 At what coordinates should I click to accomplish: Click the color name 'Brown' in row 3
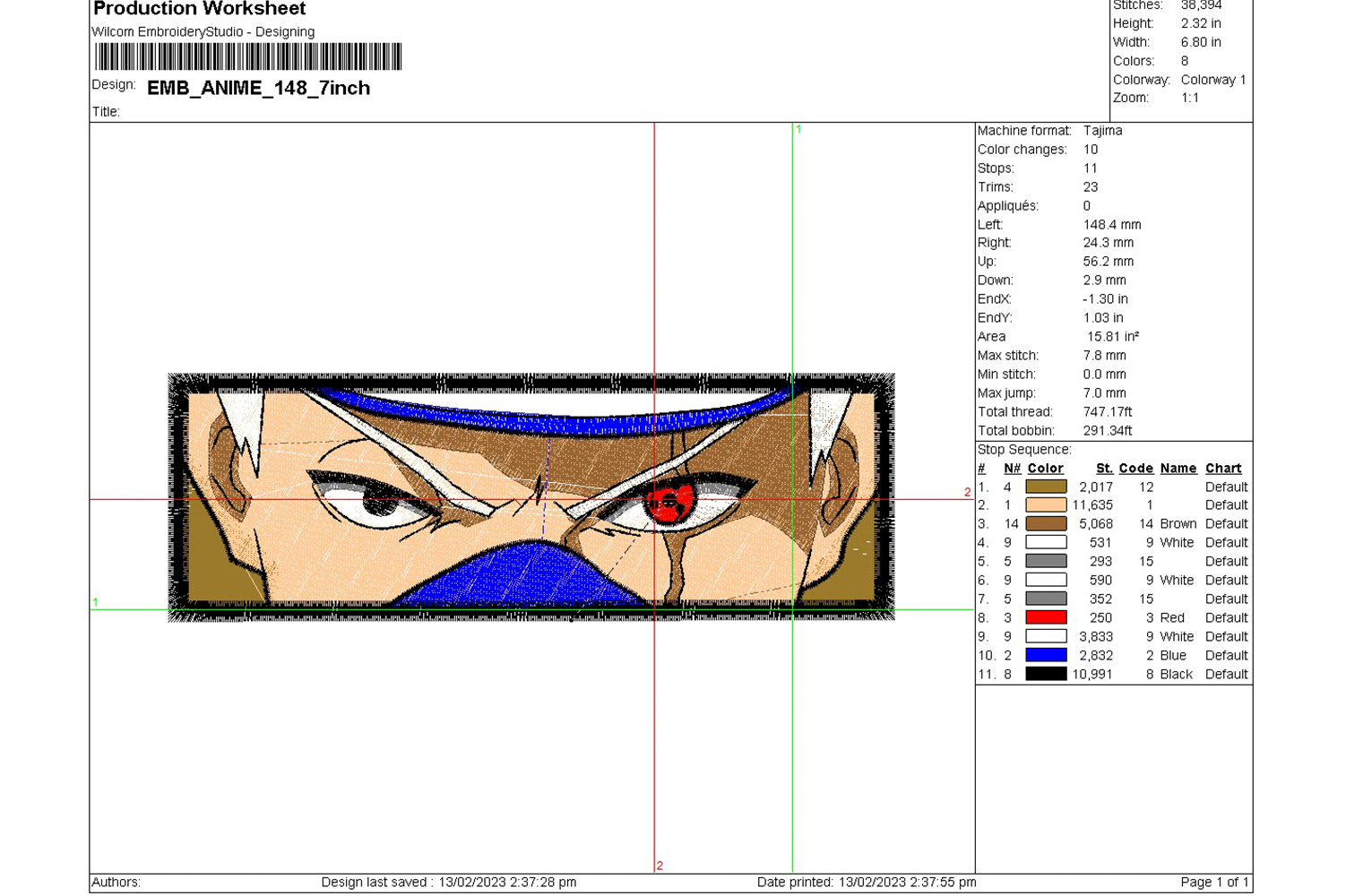pos(1178,524)
